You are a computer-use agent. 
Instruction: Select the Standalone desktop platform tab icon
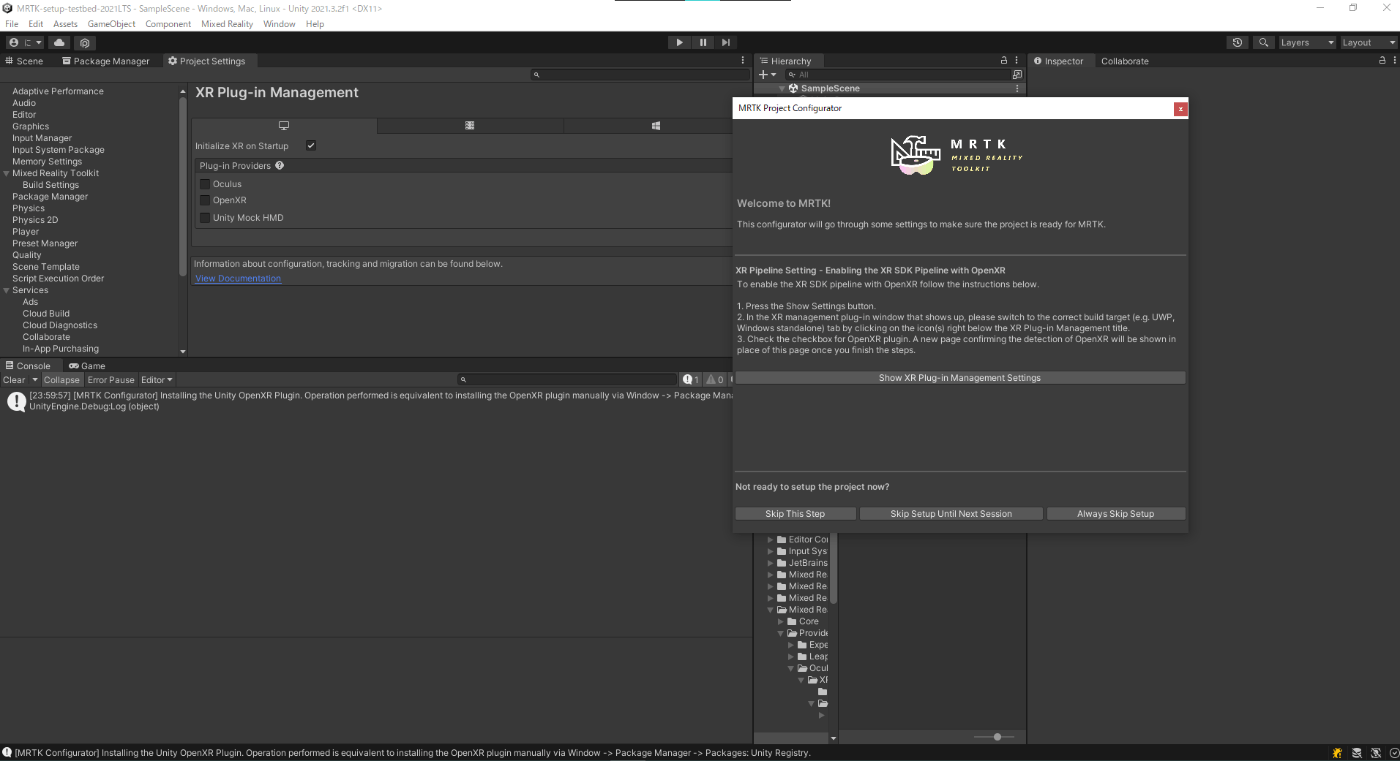tap(284, 126)
